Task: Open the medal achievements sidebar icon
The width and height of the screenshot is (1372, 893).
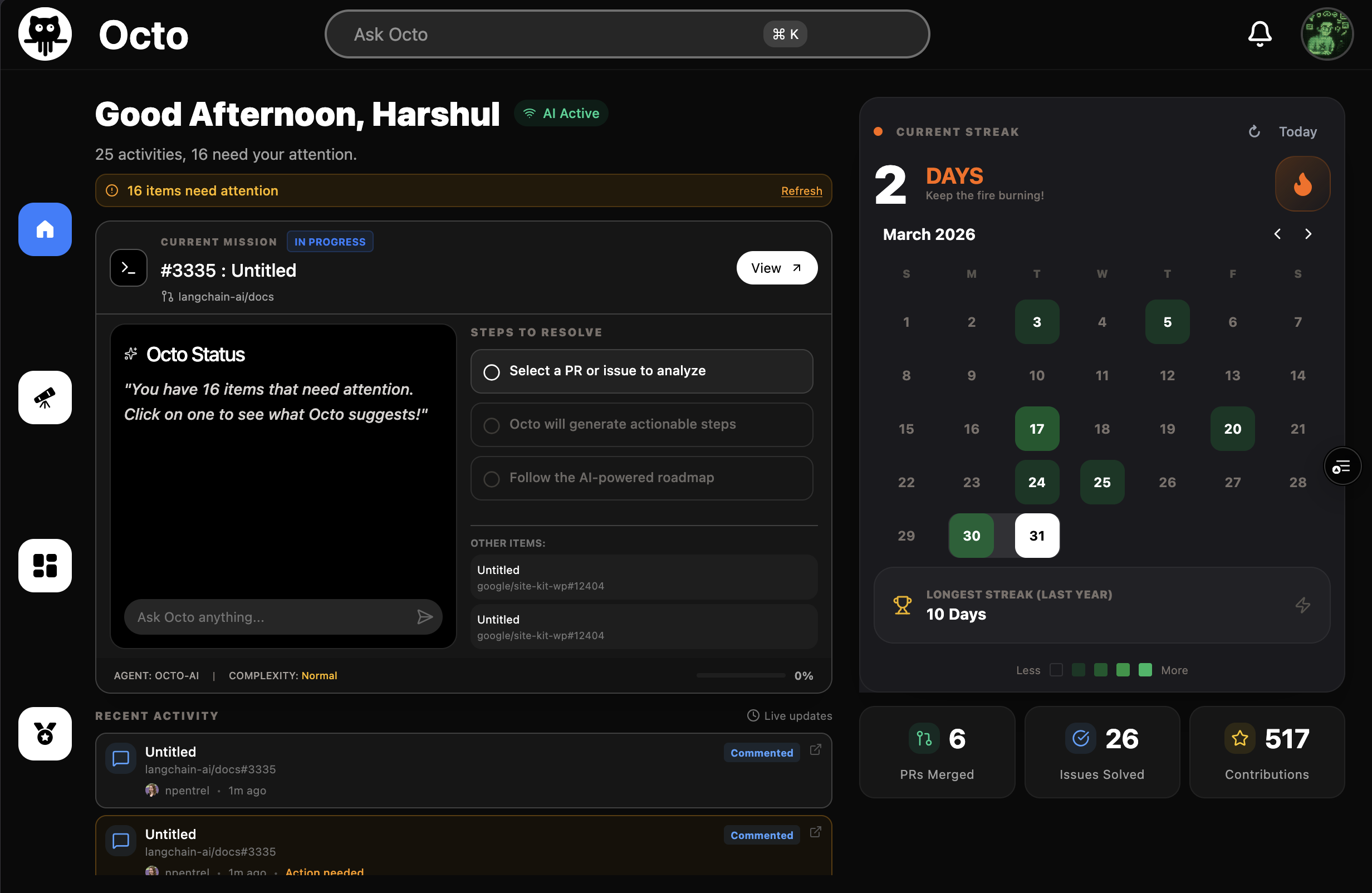Action: tap(45, 734)
